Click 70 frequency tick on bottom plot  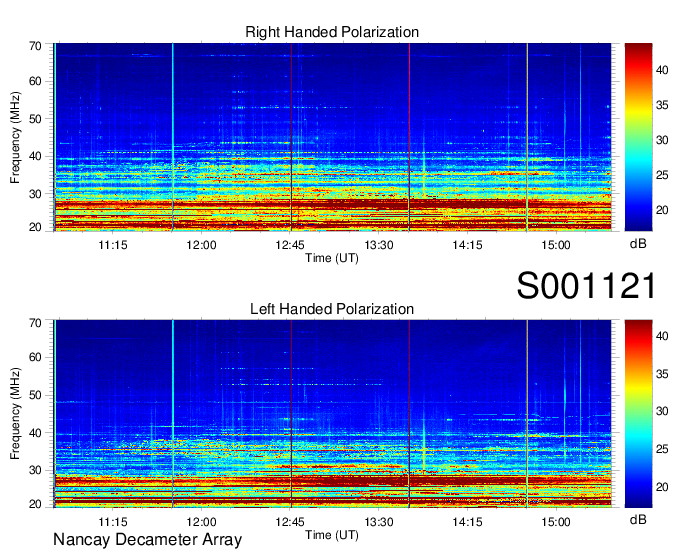pyautogui.click(x=35, y=323)
